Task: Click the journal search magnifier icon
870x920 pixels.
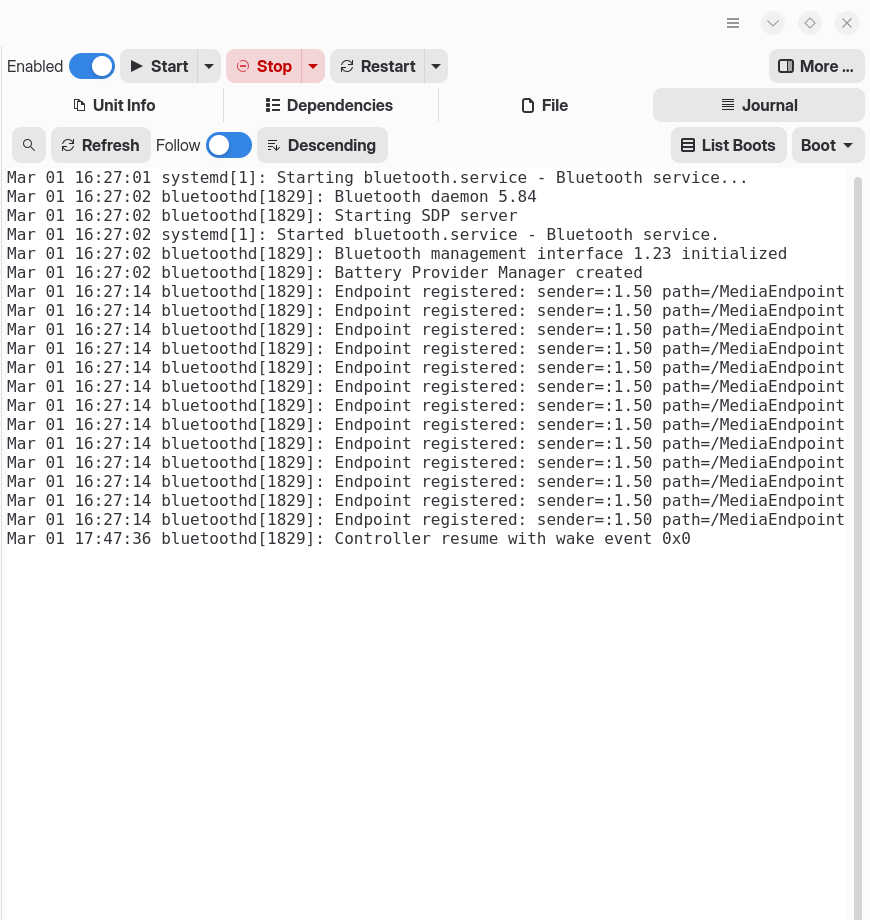Action: (29, 145)
